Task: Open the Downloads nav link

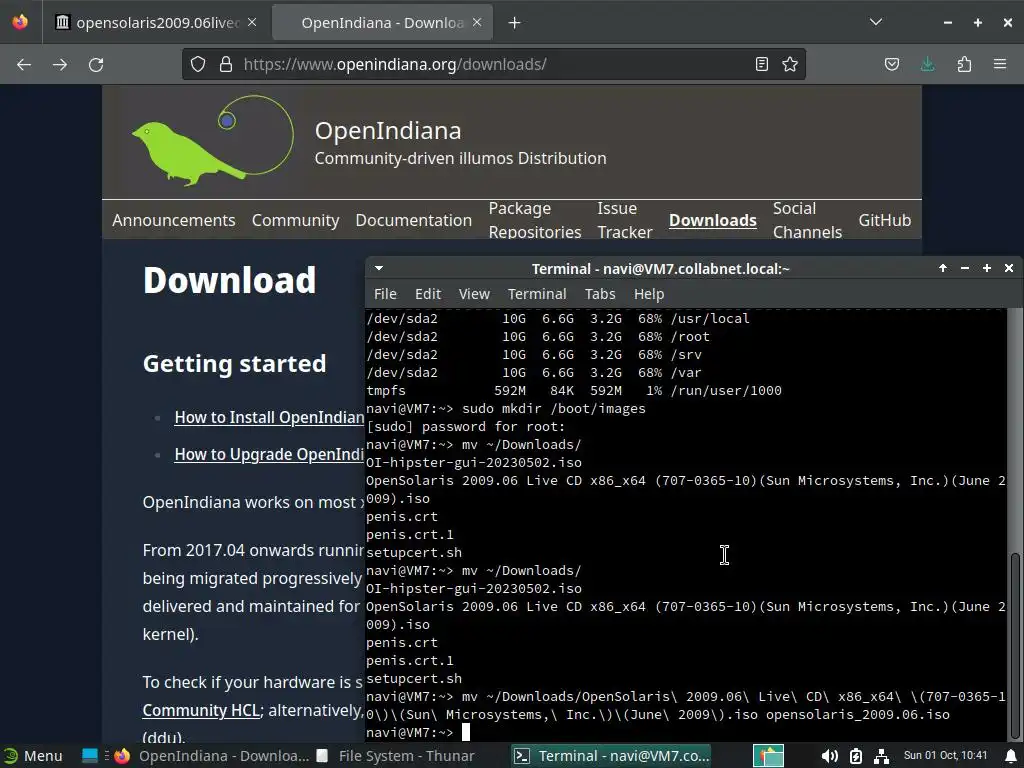Action: tap(712, 220)
